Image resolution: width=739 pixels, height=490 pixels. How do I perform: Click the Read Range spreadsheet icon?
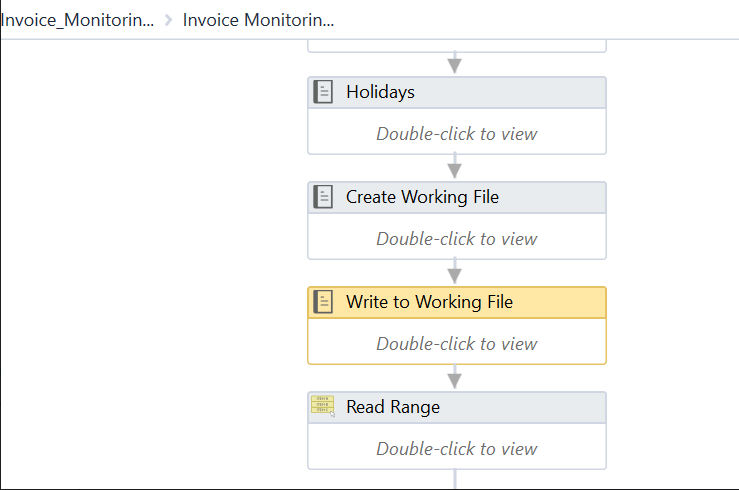(323, 406)
